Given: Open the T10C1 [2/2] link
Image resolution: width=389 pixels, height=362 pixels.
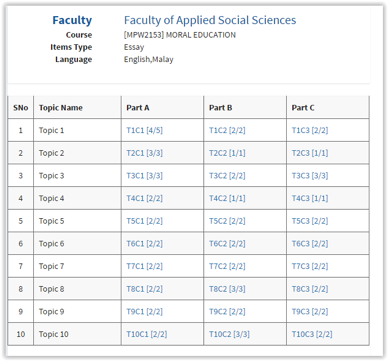Looking at the screenshot, I should point(147,334).
